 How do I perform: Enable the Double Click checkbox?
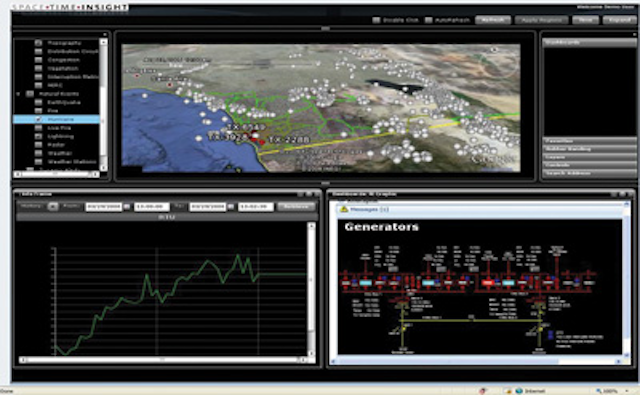pos(376,20)
